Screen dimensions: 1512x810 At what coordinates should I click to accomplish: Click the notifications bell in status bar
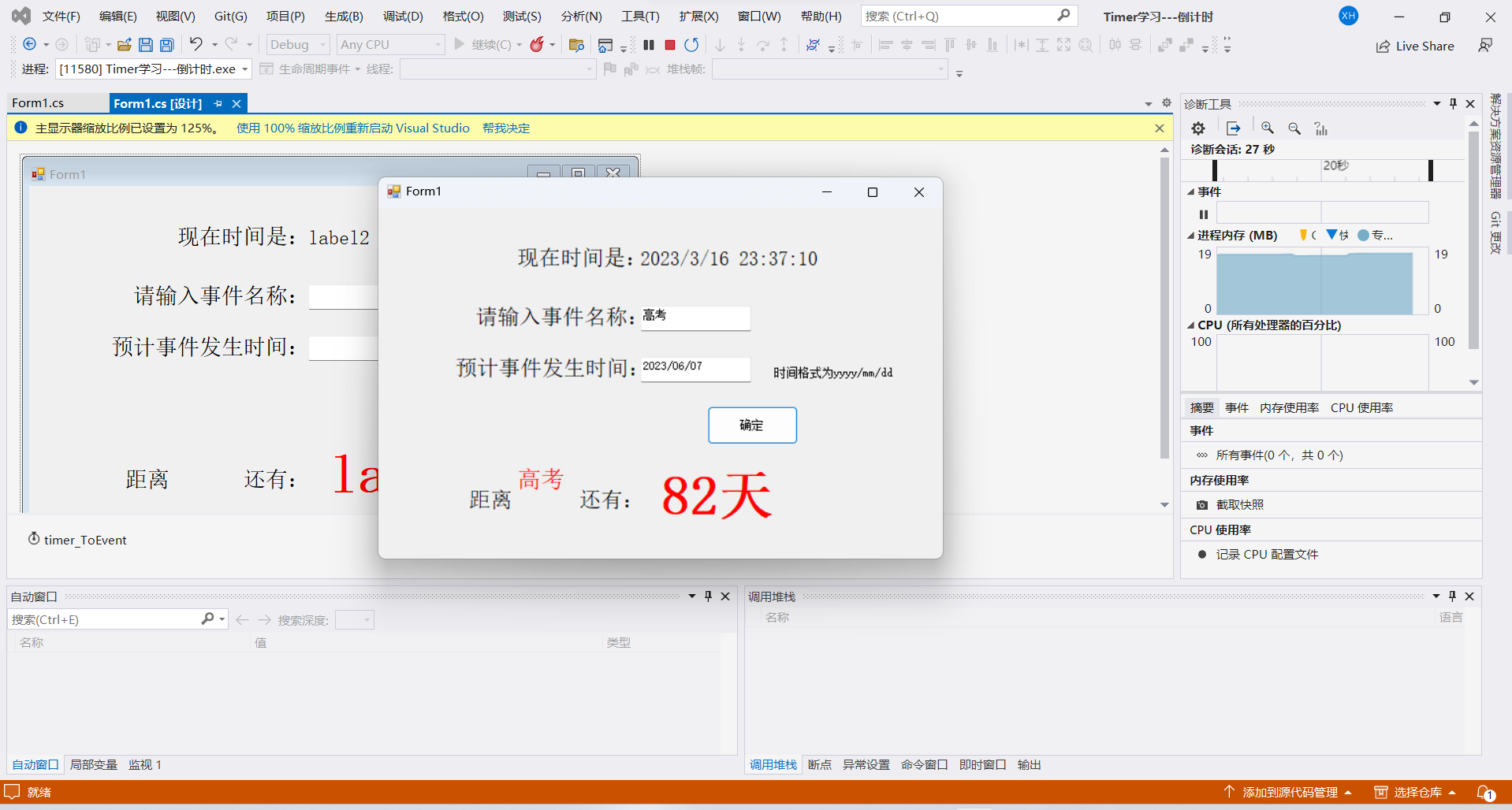(1485, 792)
